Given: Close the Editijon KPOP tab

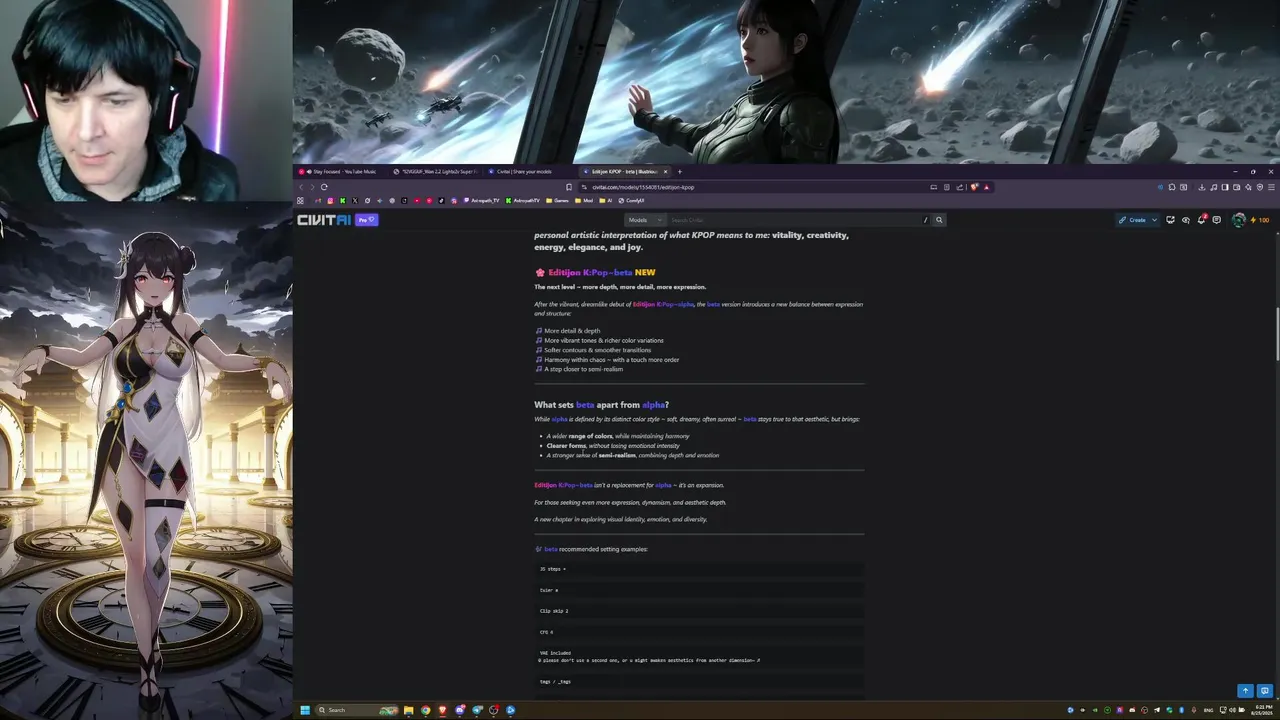Looking at the screenshot, I should tap(666, 171).
